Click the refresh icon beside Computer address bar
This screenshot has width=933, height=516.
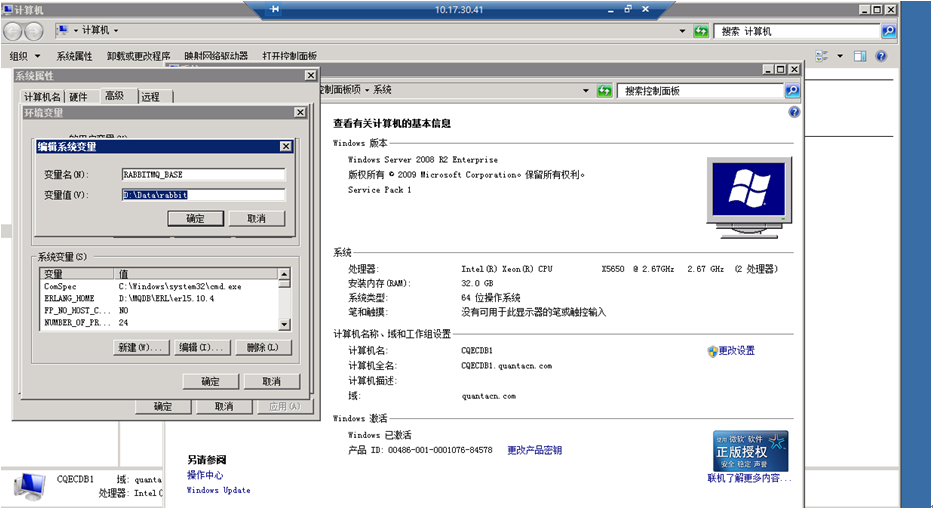[x=701, y=31]
